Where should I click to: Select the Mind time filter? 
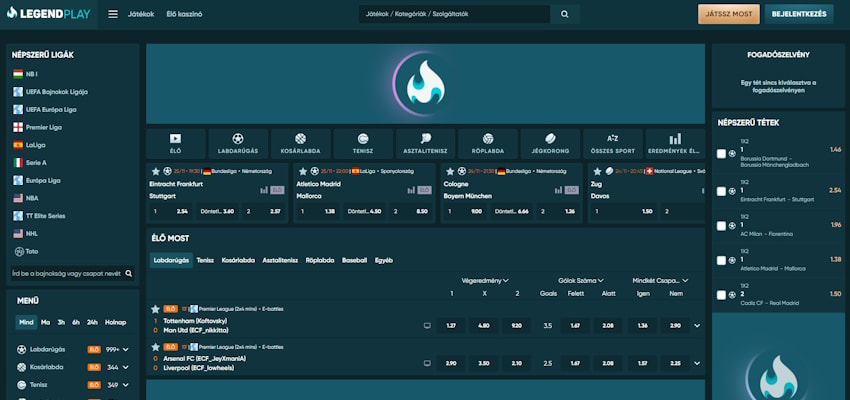[x=26, y=322]
